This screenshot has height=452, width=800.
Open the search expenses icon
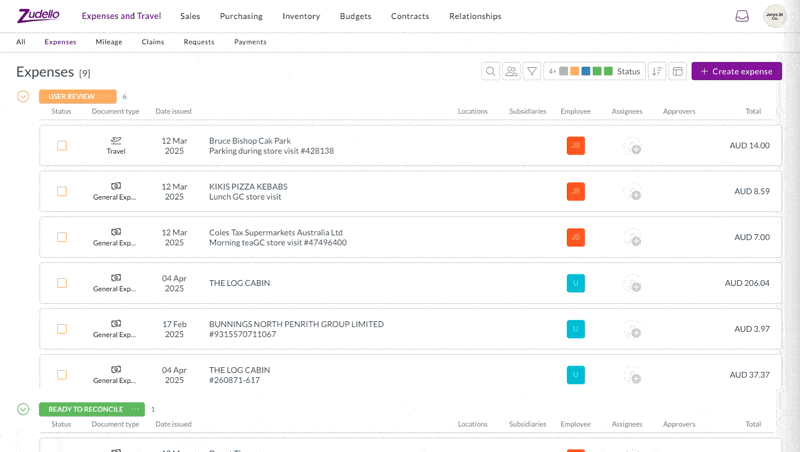tap(490, 71)
